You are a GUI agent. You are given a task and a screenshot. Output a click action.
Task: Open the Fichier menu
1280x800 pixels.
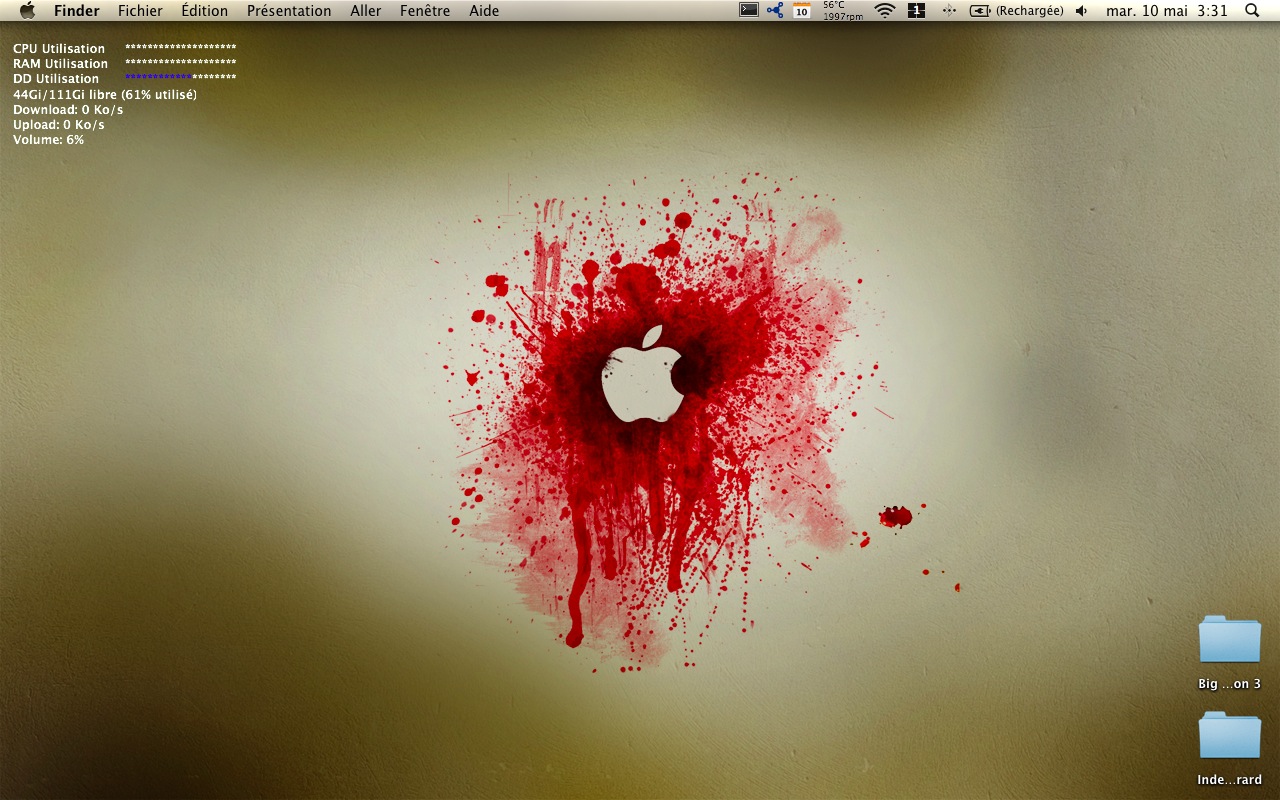pos(140,11)
